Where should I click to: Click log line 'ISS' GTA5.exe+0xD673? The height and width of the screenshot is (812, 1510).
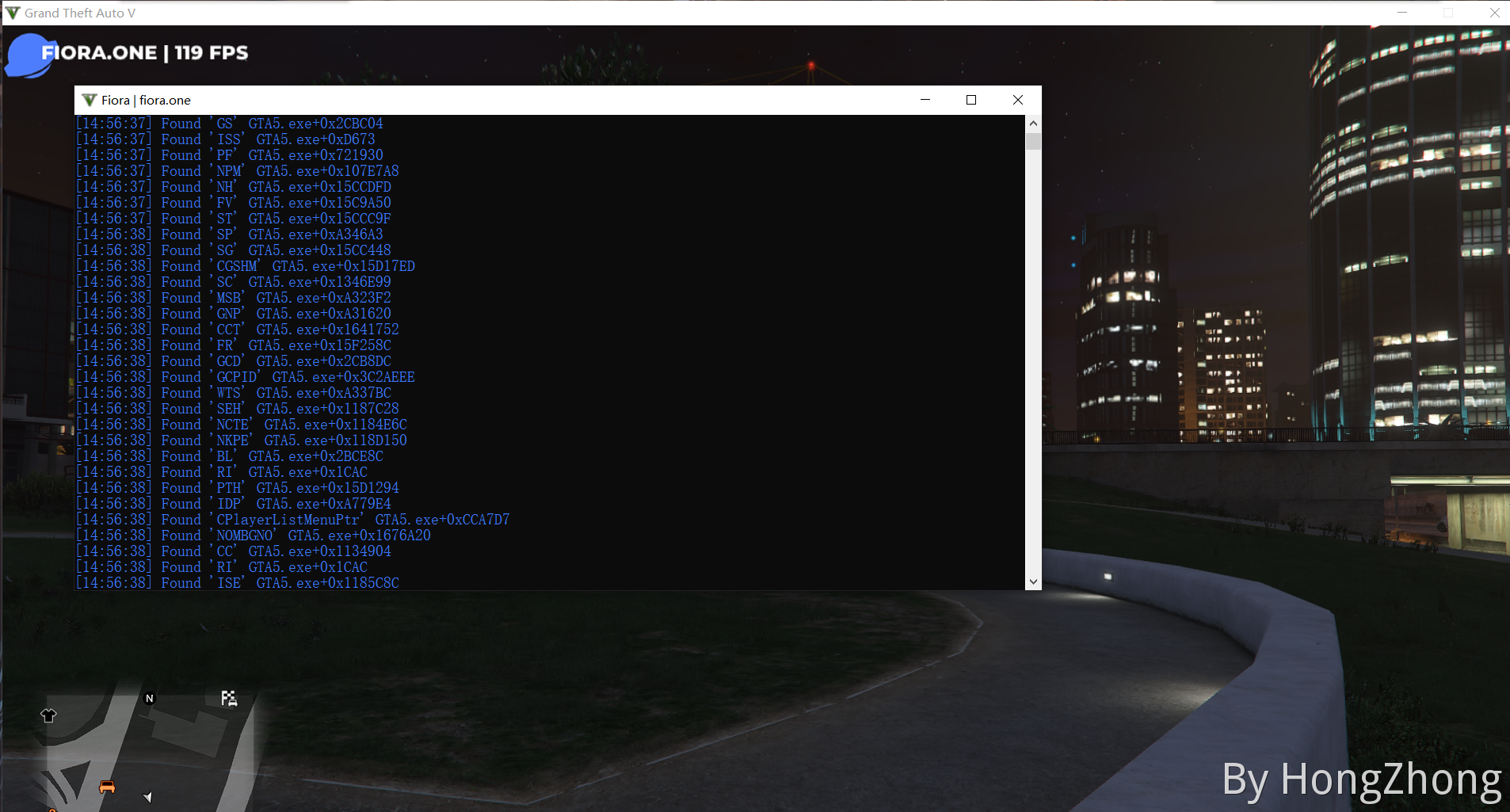pyautogui.click(x=226, y=139)
